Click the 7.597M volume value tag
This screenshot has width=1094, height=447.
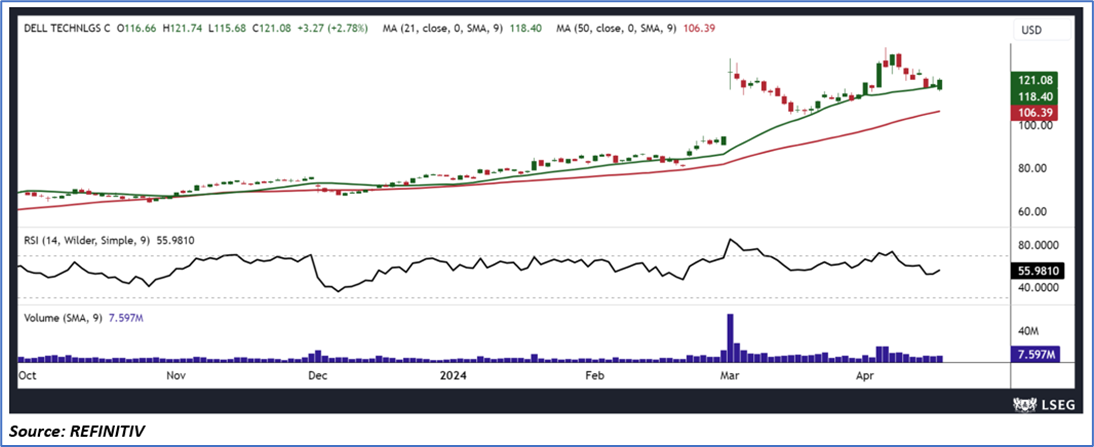[x=1035, y=354]
